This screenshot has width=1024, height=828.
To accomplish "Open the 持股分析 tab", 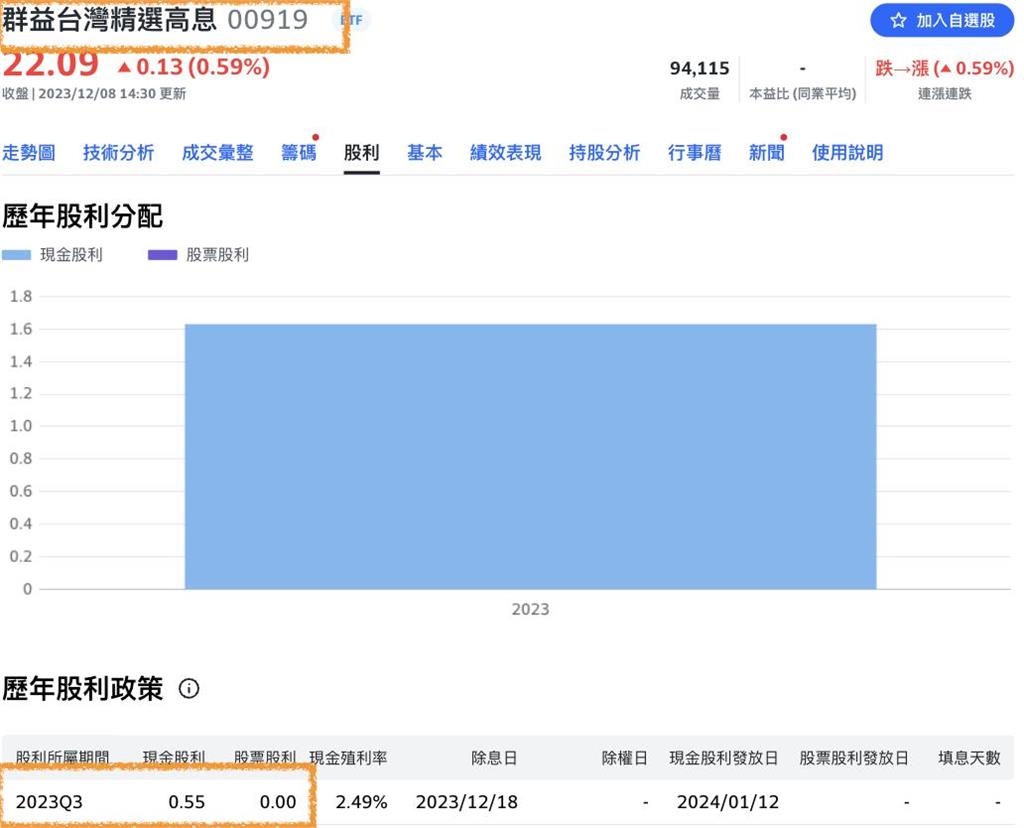I will pos(604,153).
